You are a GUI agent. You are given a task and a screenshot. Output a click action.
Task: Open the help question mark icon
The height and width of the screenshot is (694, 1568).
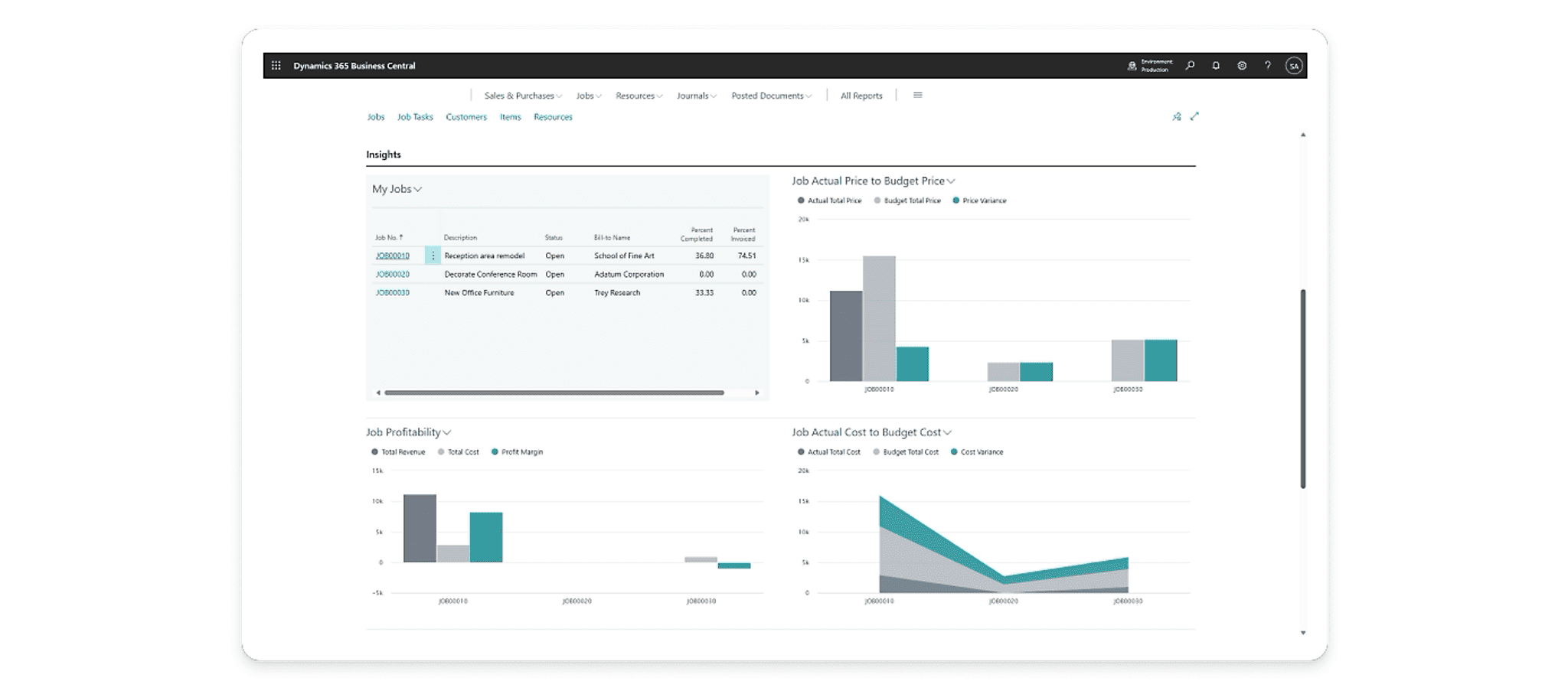[1268, 66]
